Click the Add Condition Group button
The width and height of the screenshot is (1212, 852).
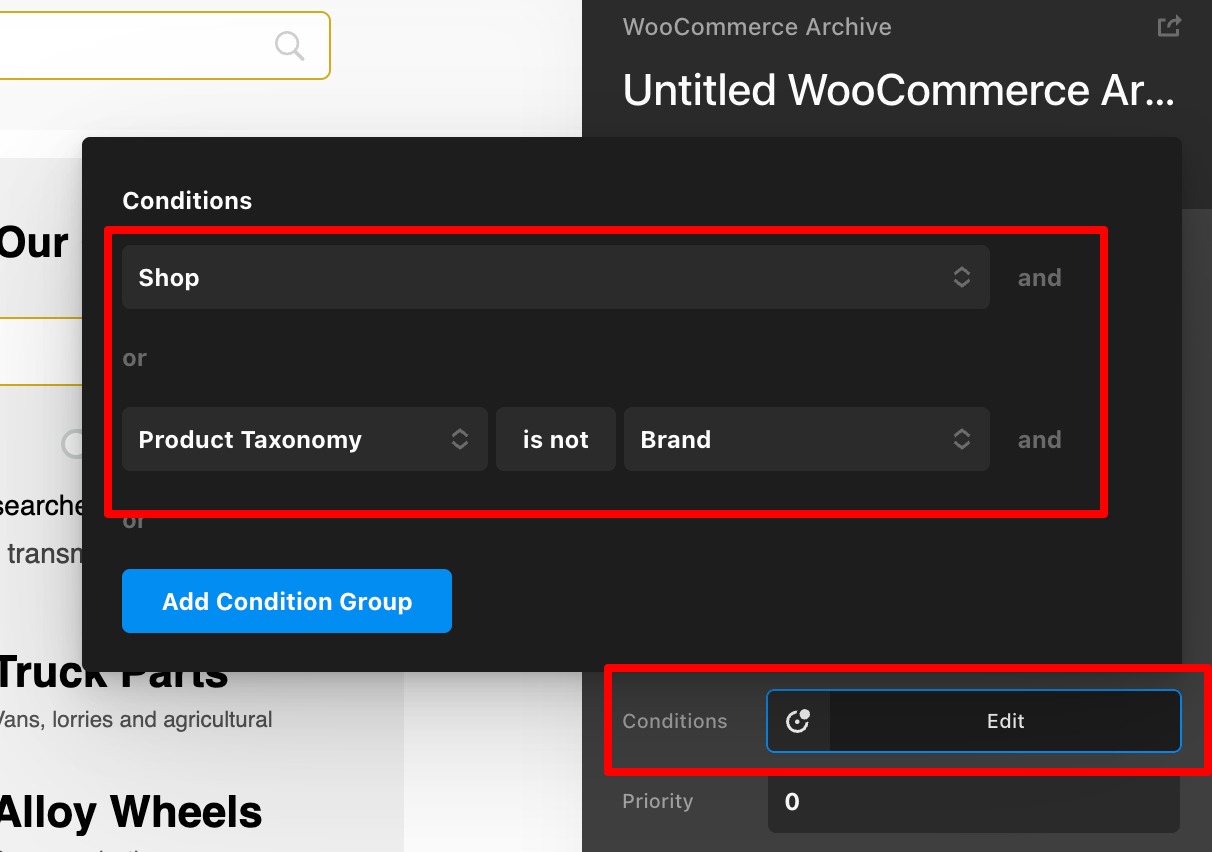(287, 601)
